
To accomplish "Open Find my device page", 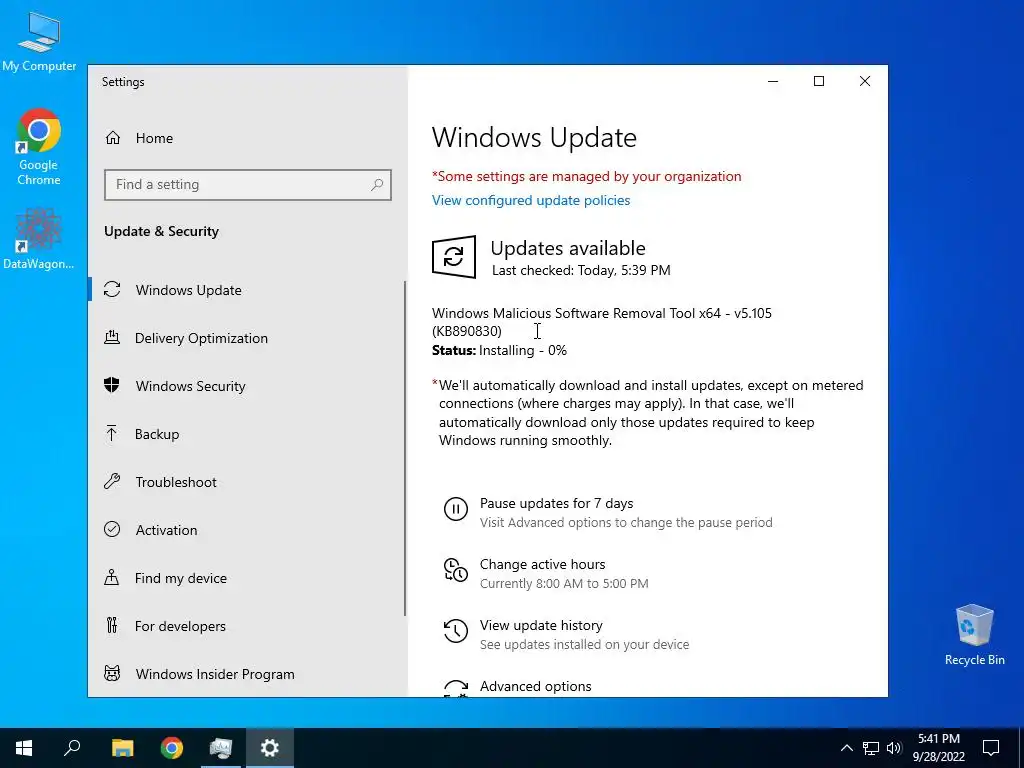I will pos(181,578).
